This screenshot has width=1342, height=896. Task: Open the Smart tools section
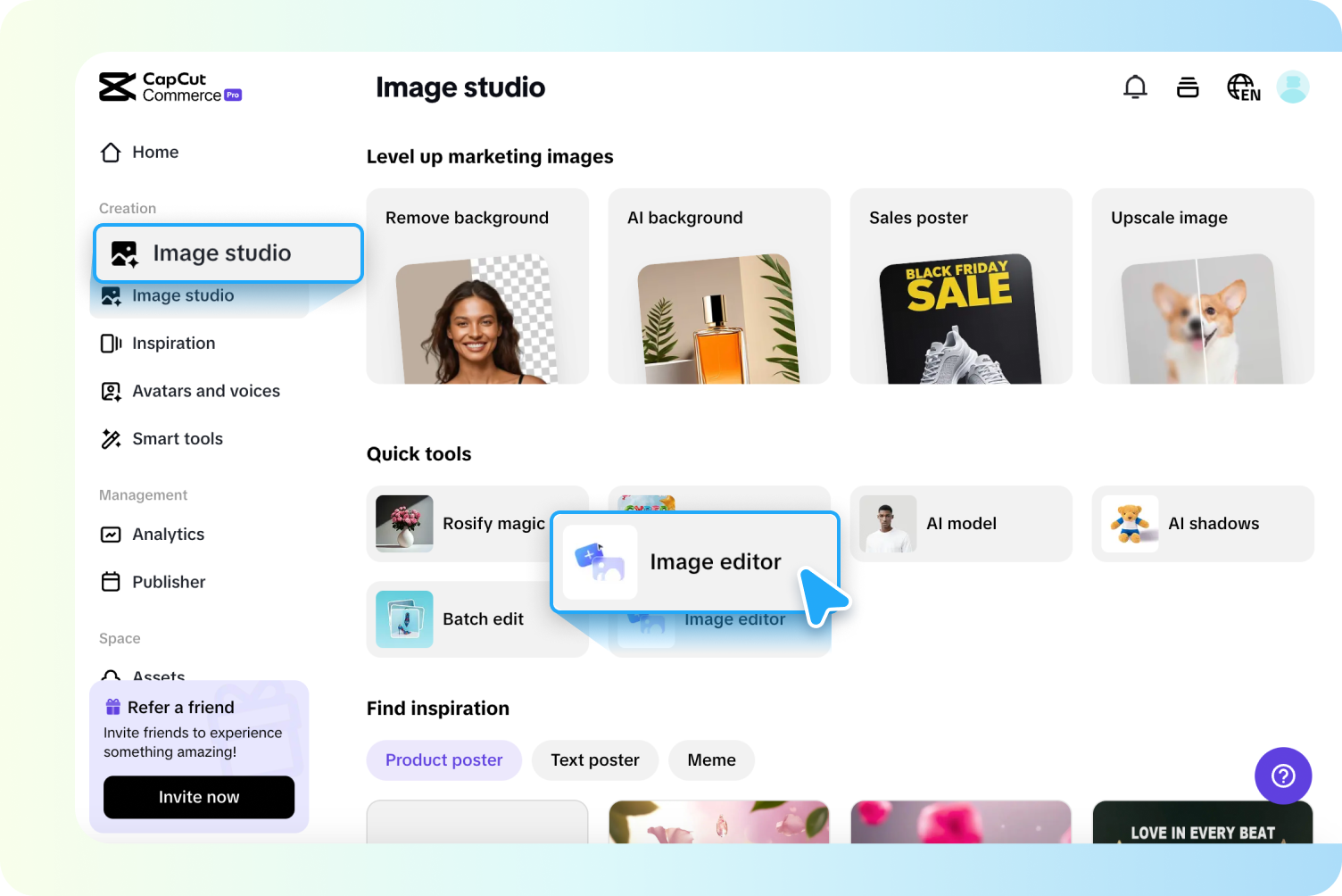[x=162, y=439]
